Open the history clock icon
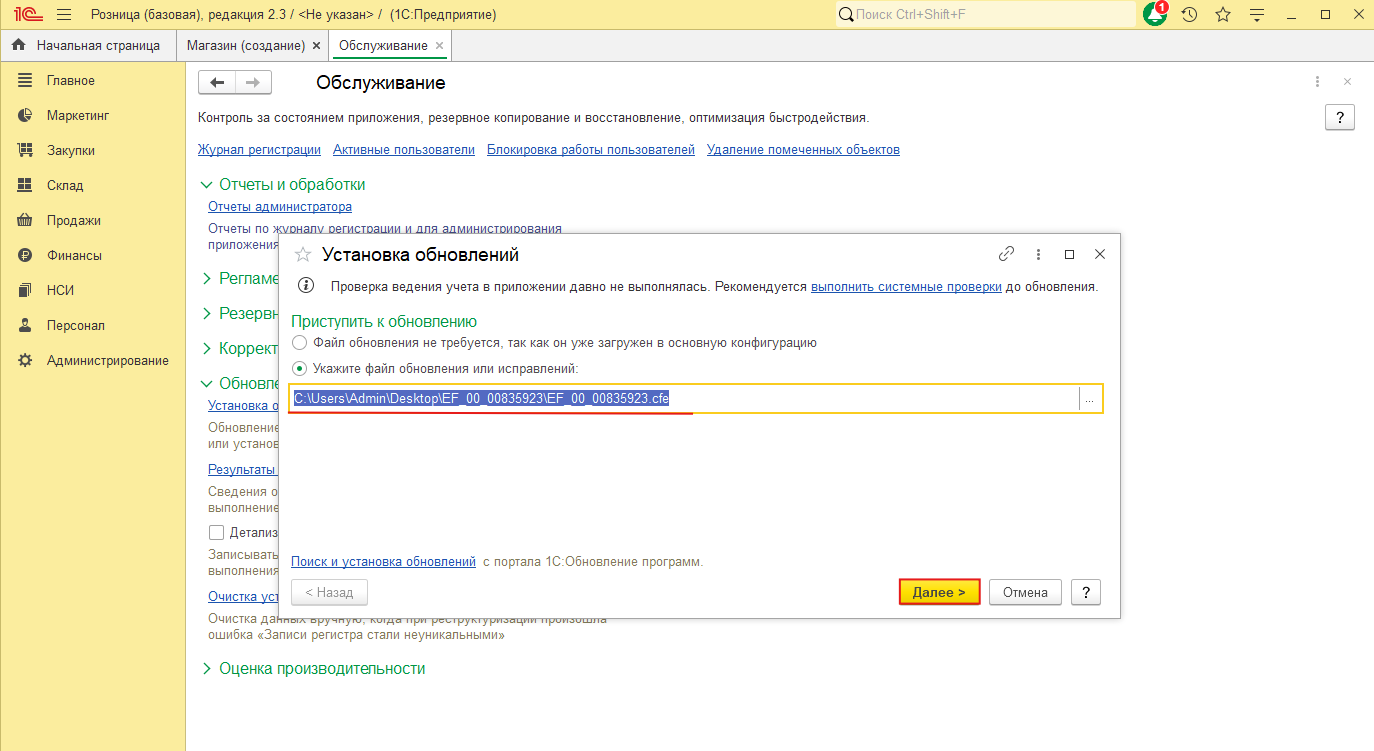 click(1189, 15)
